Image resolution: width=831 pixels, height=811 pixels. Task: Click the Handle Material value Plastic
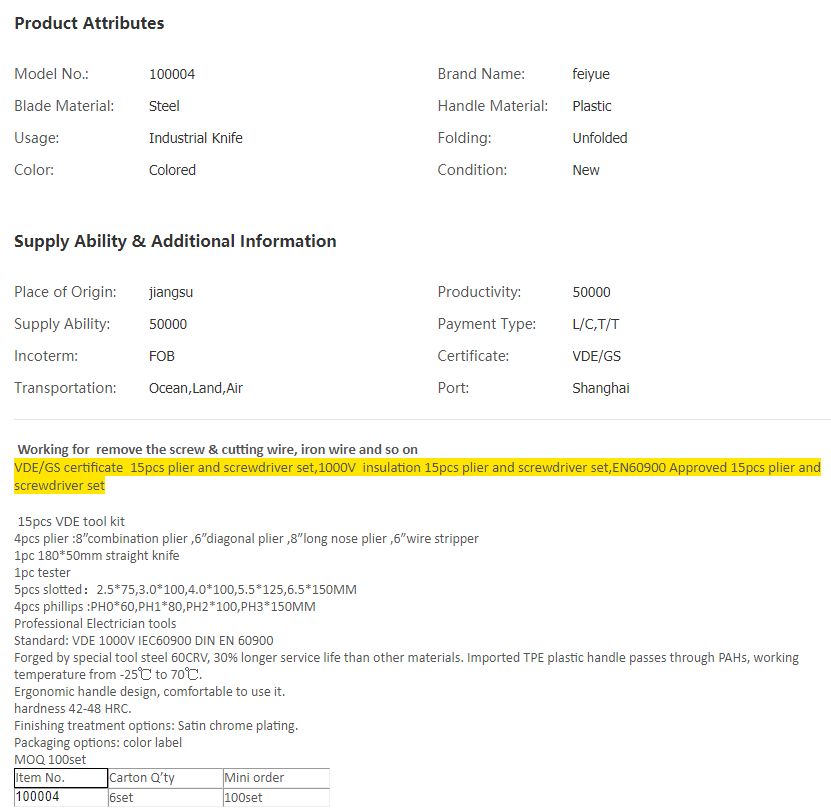(x=592, y=106)
